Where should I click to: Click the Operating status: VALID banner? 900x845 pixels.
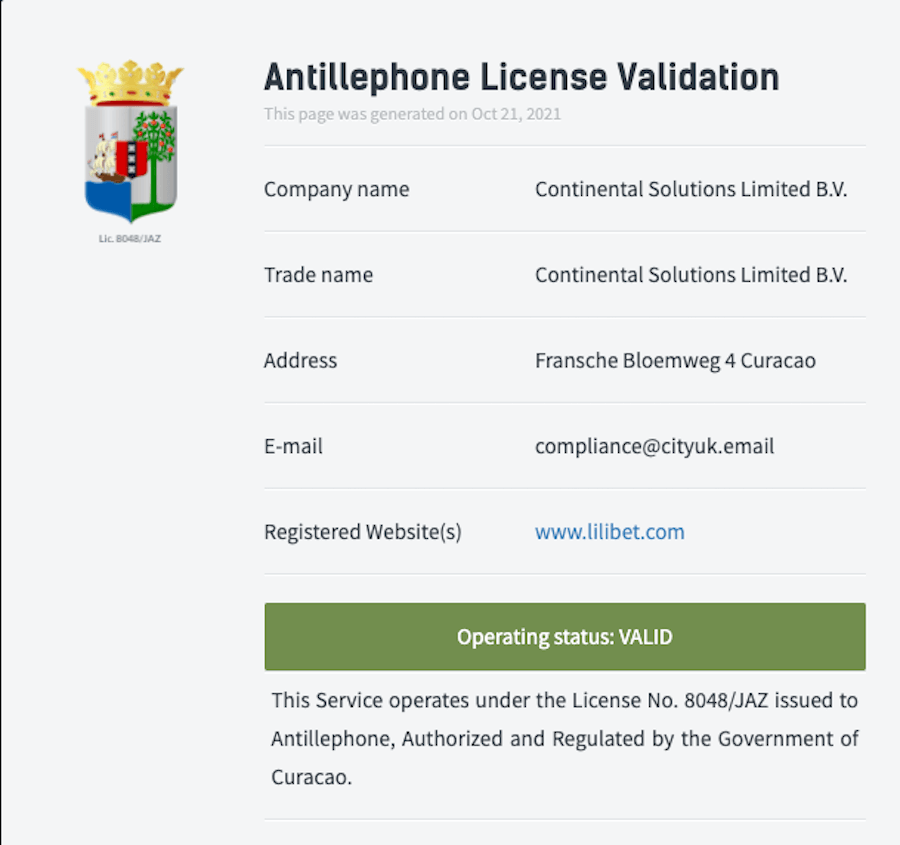(x=565, y=637)
